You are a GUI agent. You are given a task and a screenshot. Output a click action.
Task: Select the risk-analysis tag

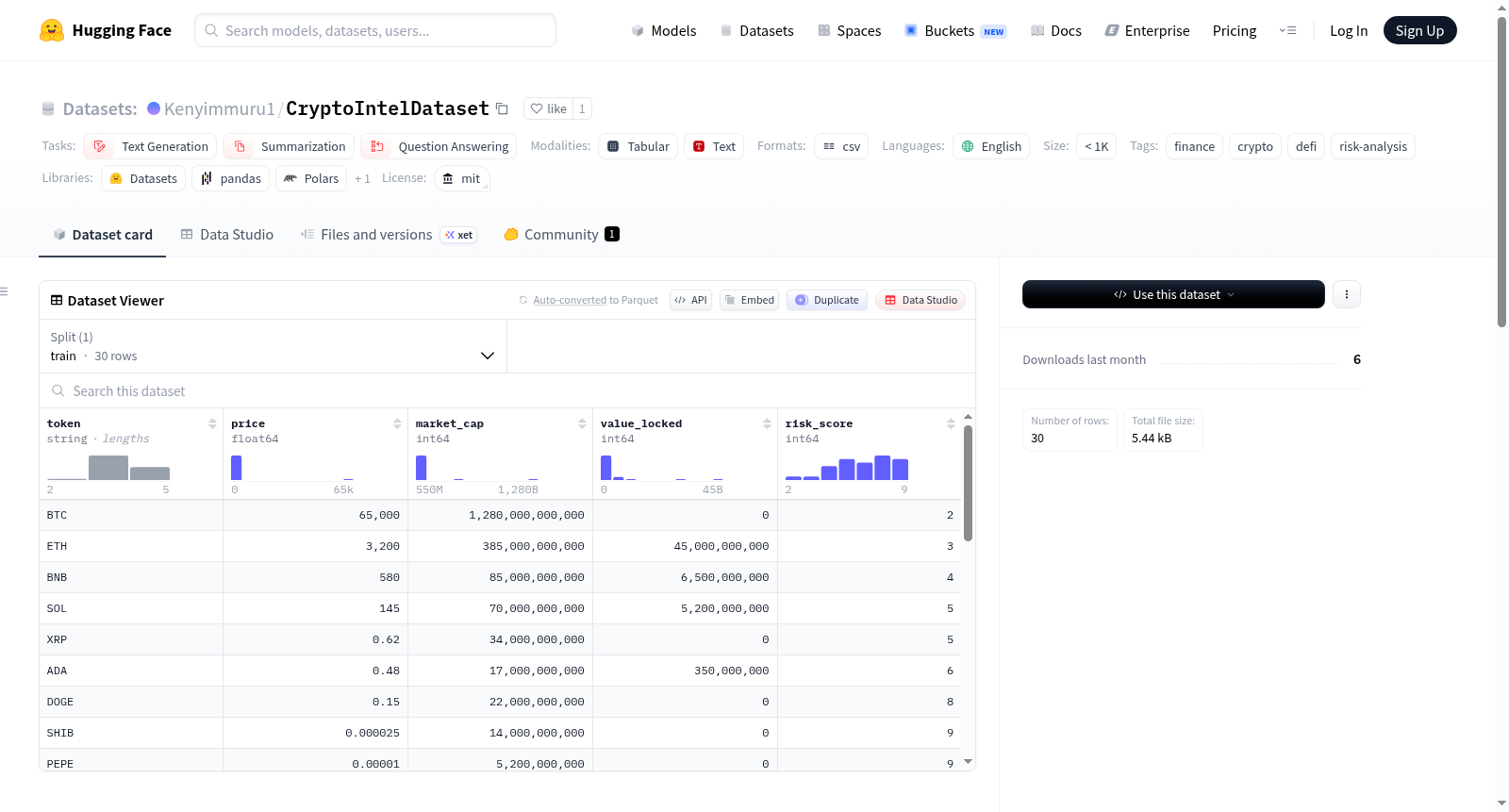[x=1373, y=146]
